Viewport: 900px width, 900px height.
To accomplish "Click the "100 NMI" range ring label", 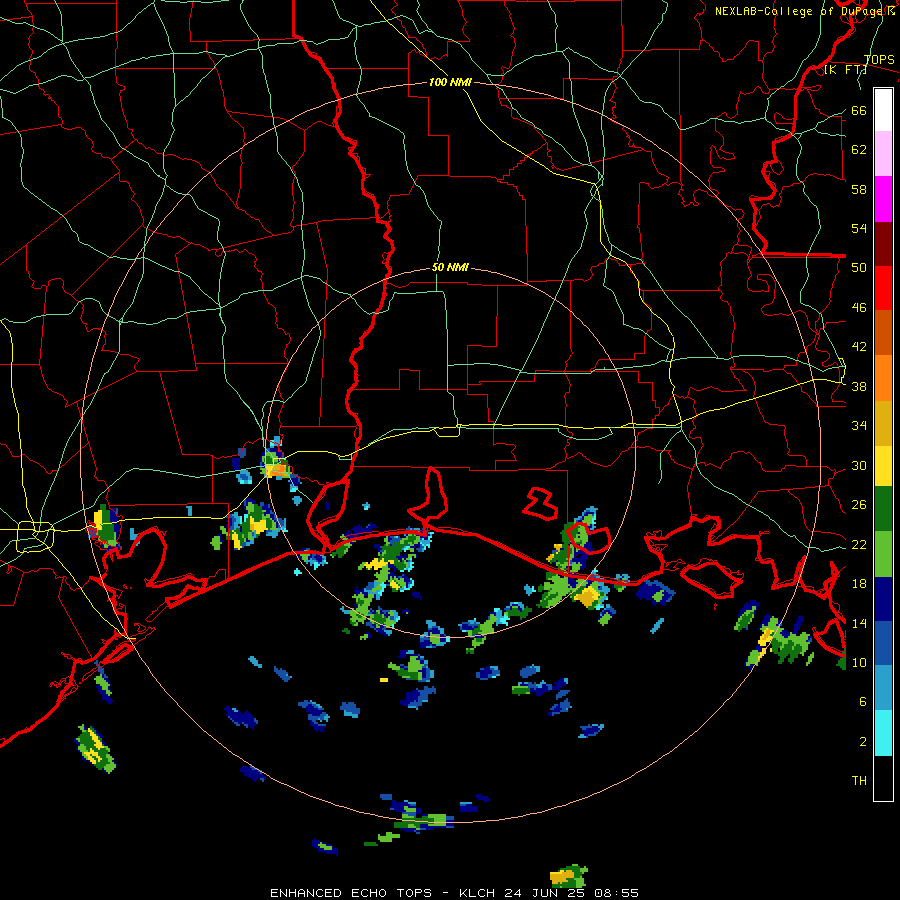I will tap(450, 82).
